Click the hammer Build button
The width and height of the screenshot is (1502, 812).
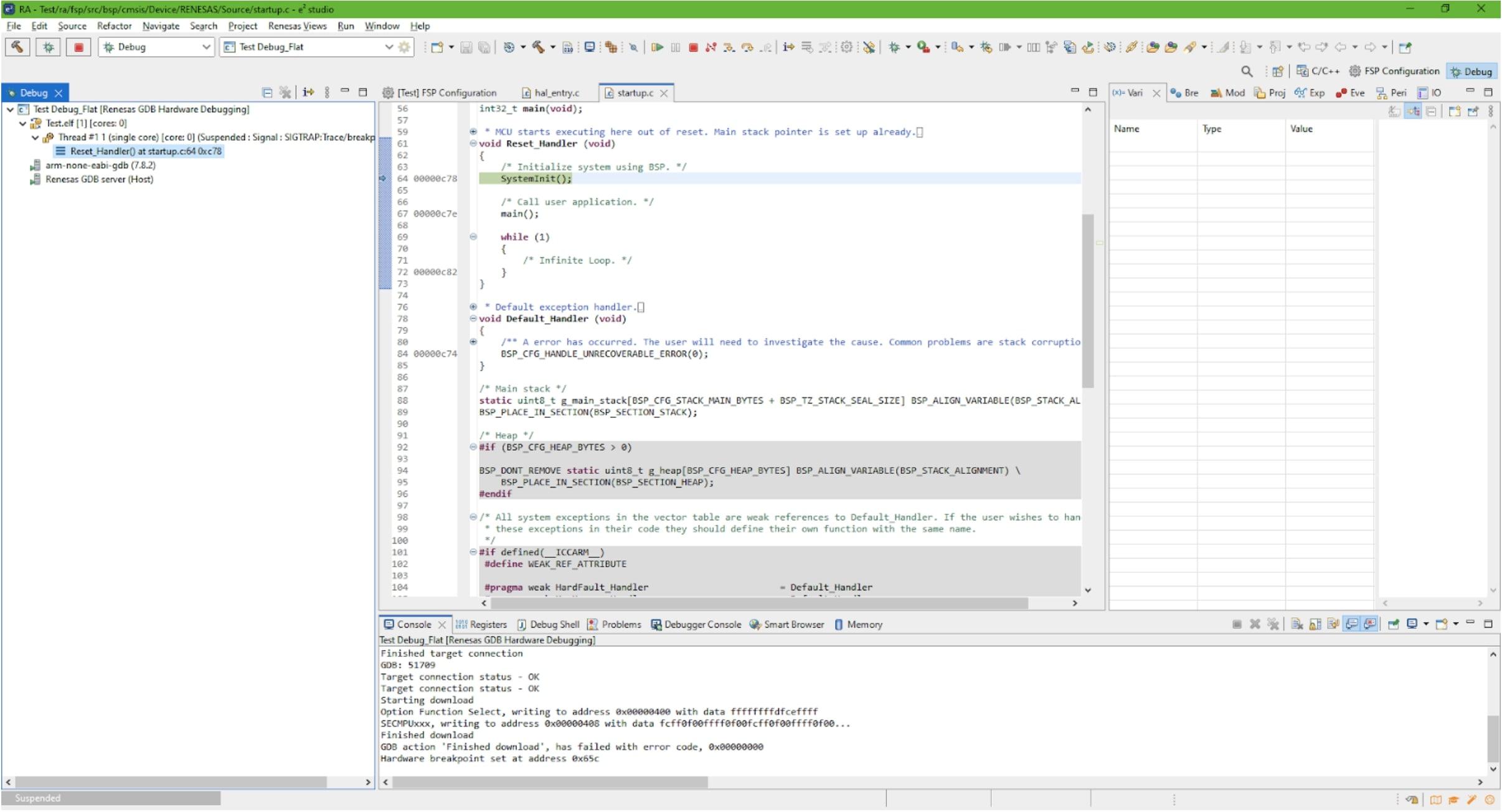[17, 47]
